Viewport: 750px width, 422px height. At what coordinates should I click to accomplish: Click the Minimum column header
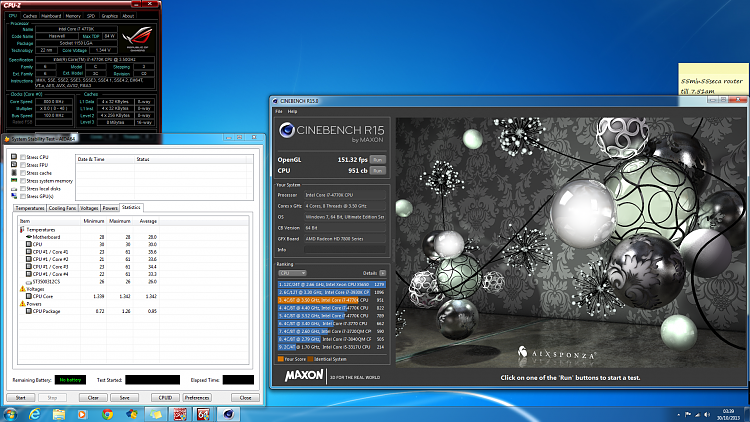(x=93, y=221)
